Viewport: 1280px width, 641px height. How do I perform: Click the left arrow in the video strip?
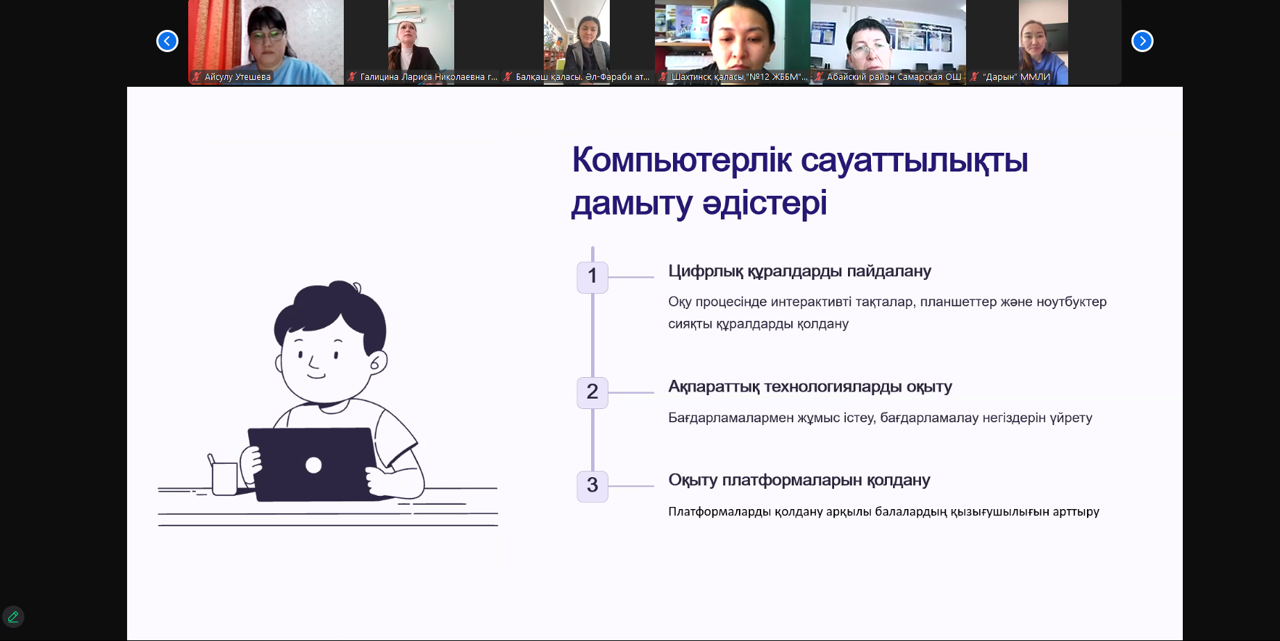click(x=166, y=41)
